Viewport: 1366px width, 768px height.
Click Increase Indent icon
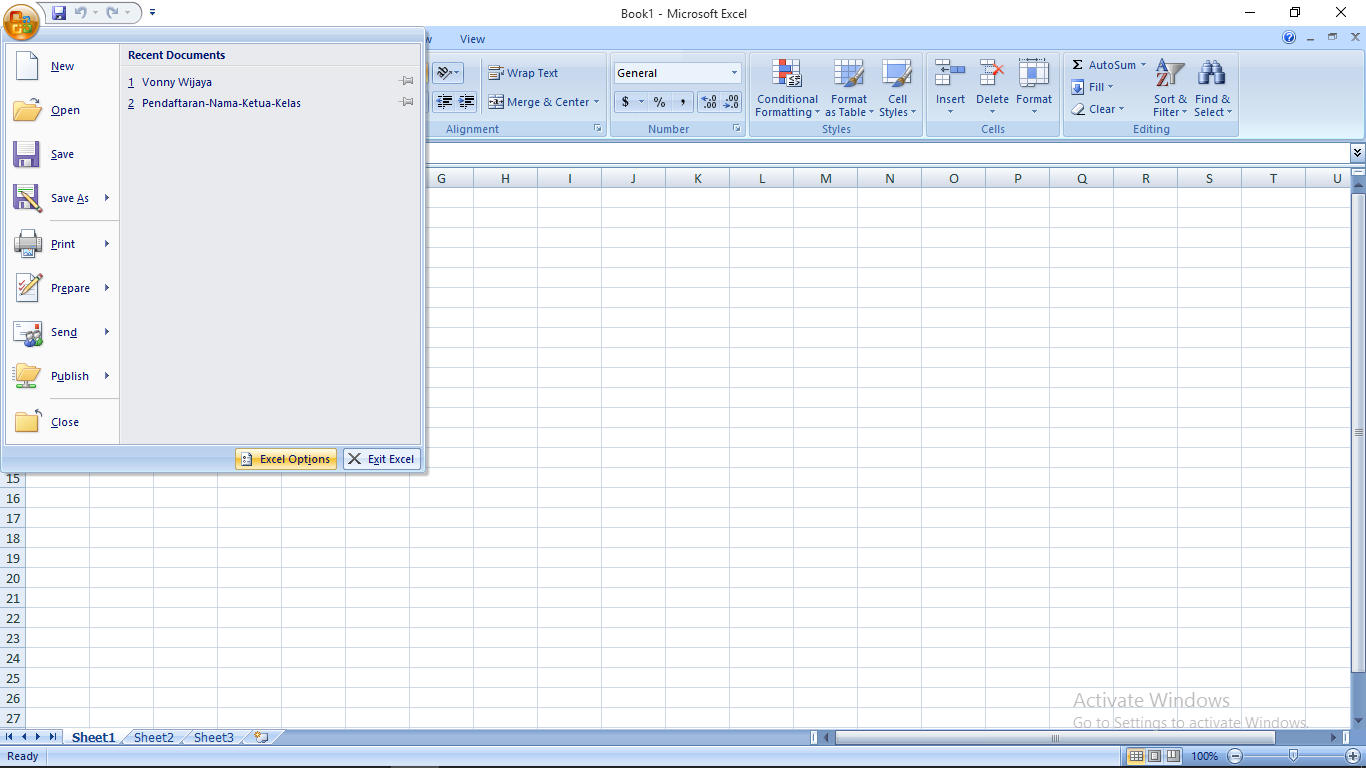466,102
